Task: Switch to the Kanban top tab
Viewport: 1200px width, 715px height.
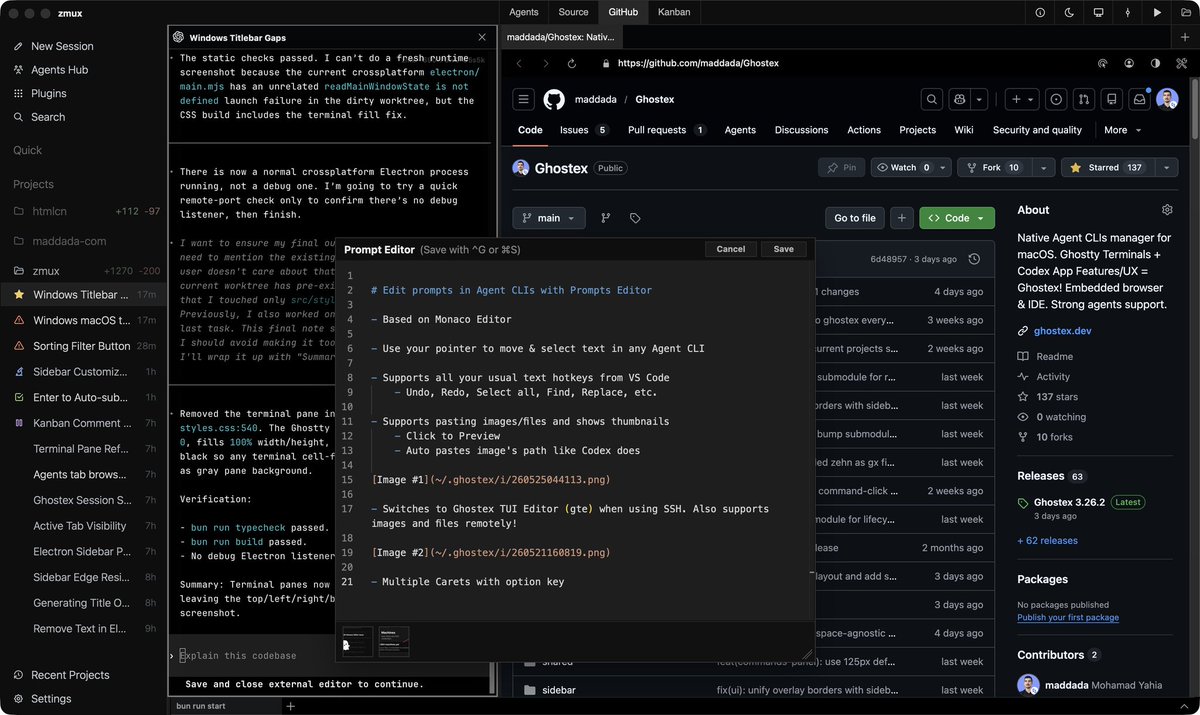Action: point(674,12)
